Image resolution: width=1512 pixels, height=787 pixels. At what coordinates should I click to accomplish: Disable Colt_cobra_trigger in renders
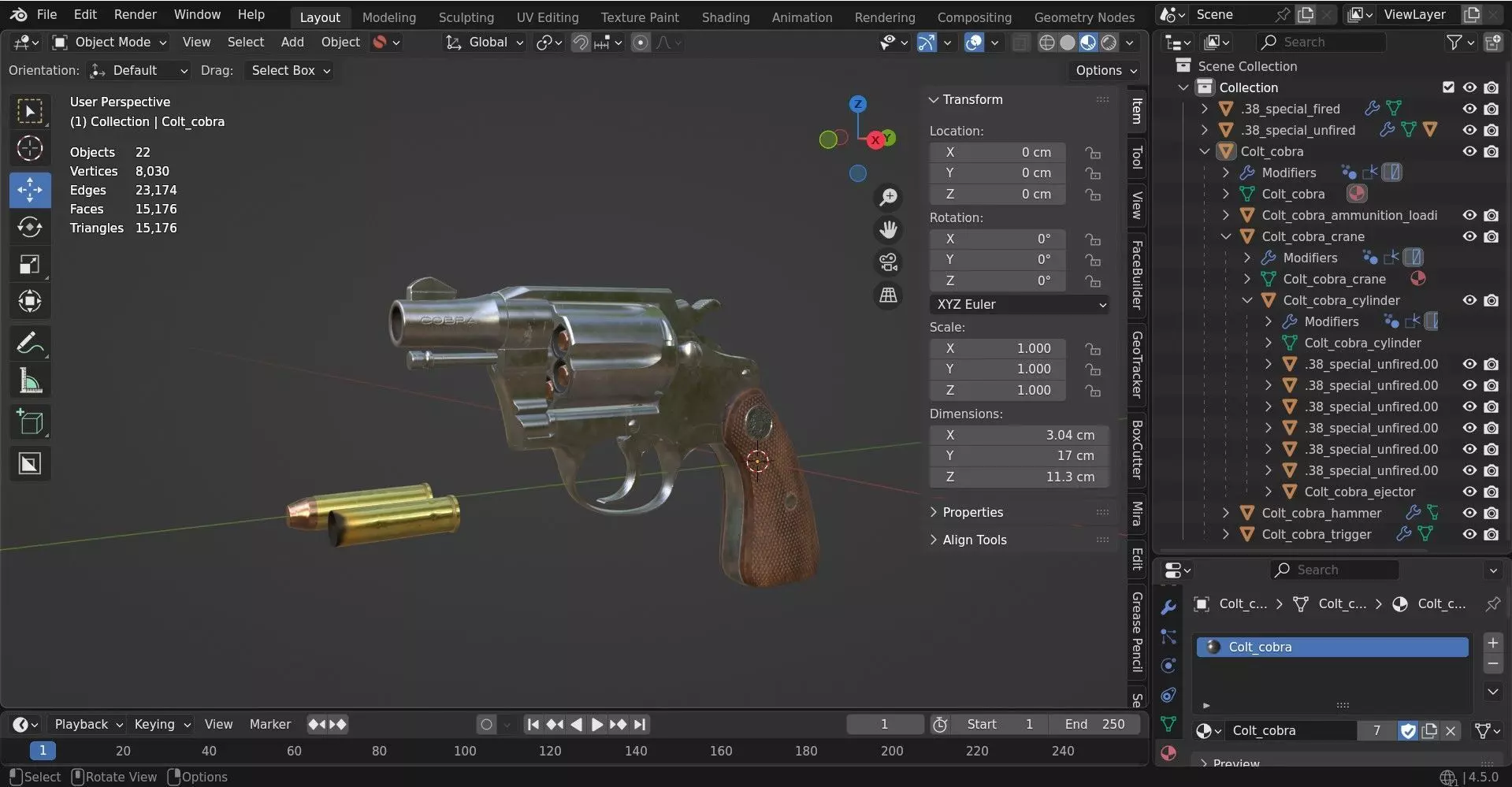click(x=1492, y=534)
